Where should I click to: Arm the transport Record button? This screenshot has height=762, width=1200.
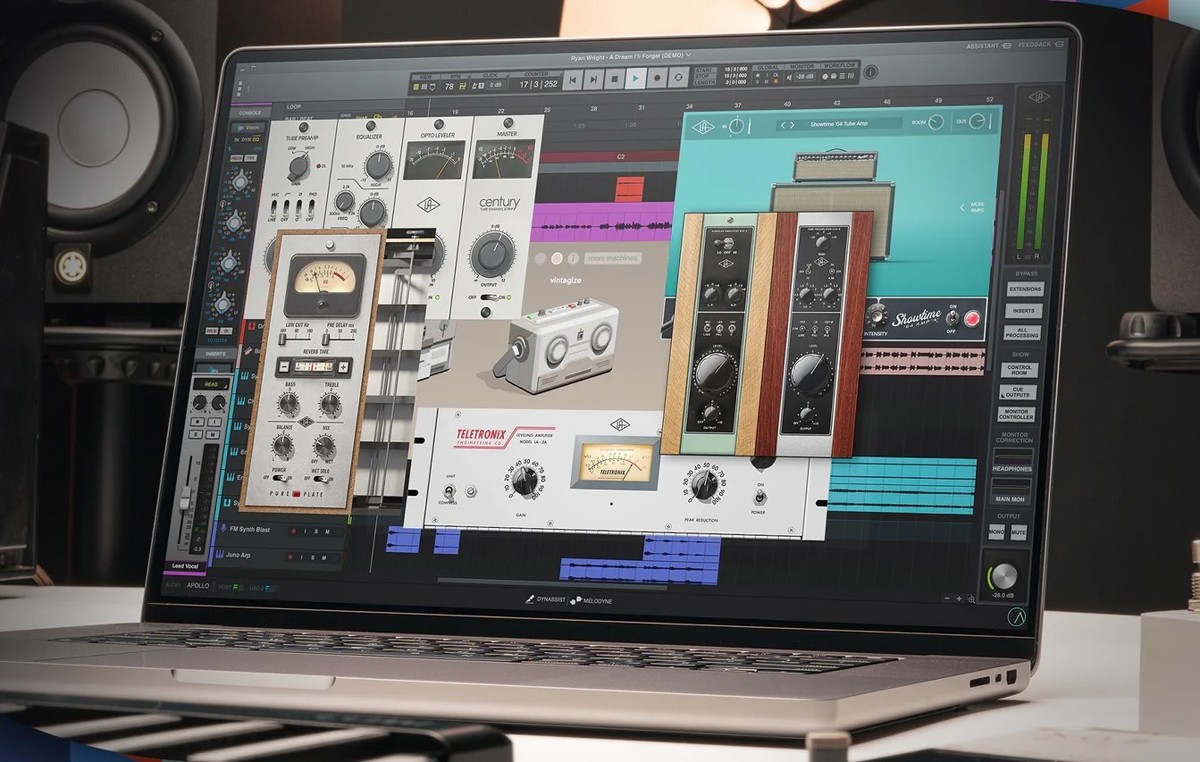pos(657,79)
